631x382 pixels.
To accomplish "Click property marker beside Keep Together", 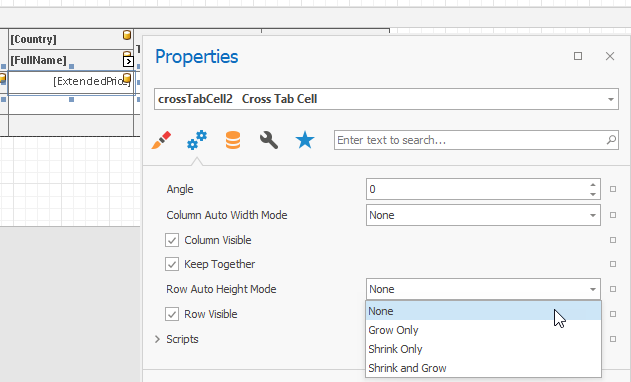I will pos(613,264).
